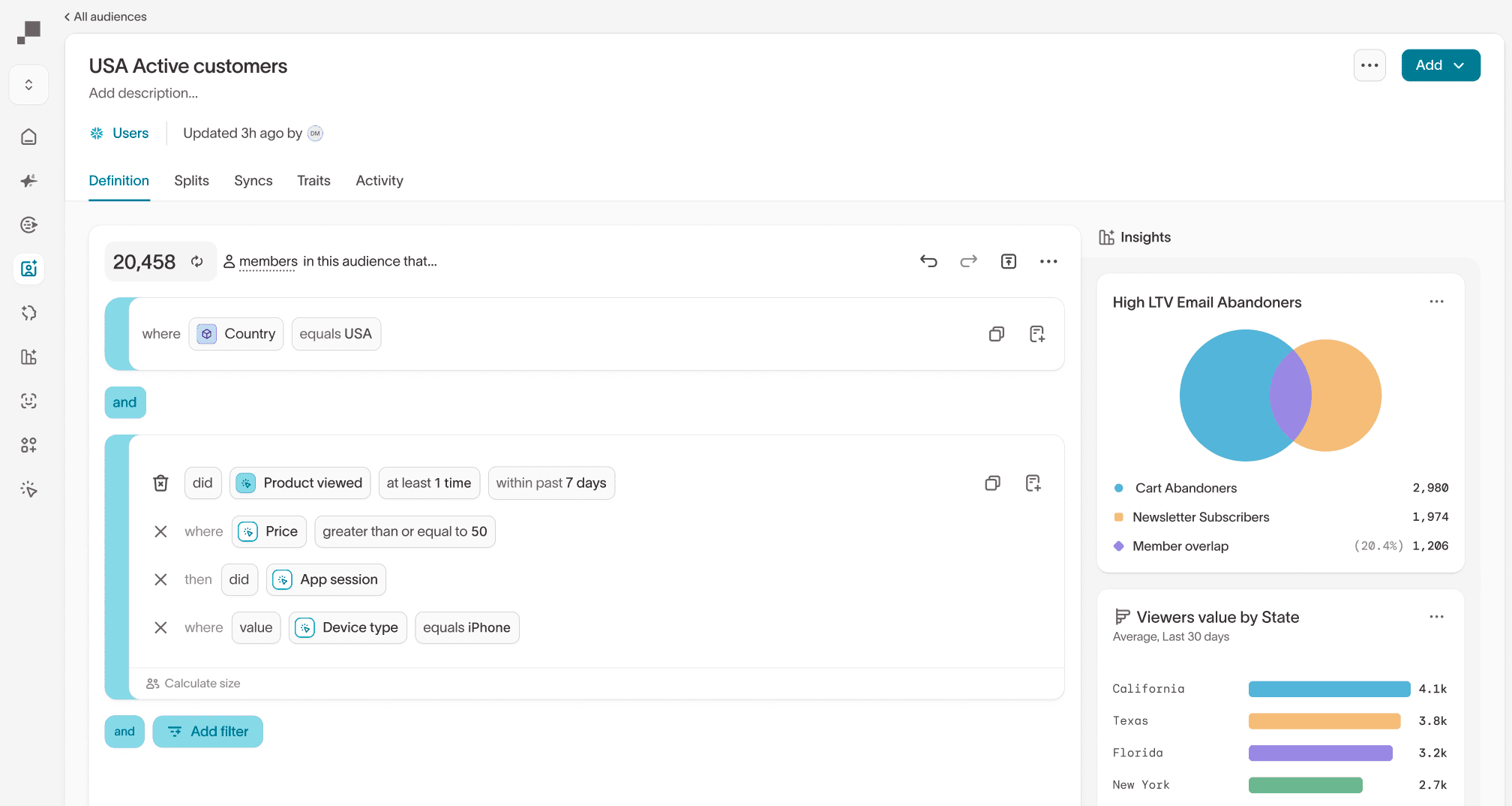Refresh the 20,458 member count
1512x806 pixels.
(197, 261)
